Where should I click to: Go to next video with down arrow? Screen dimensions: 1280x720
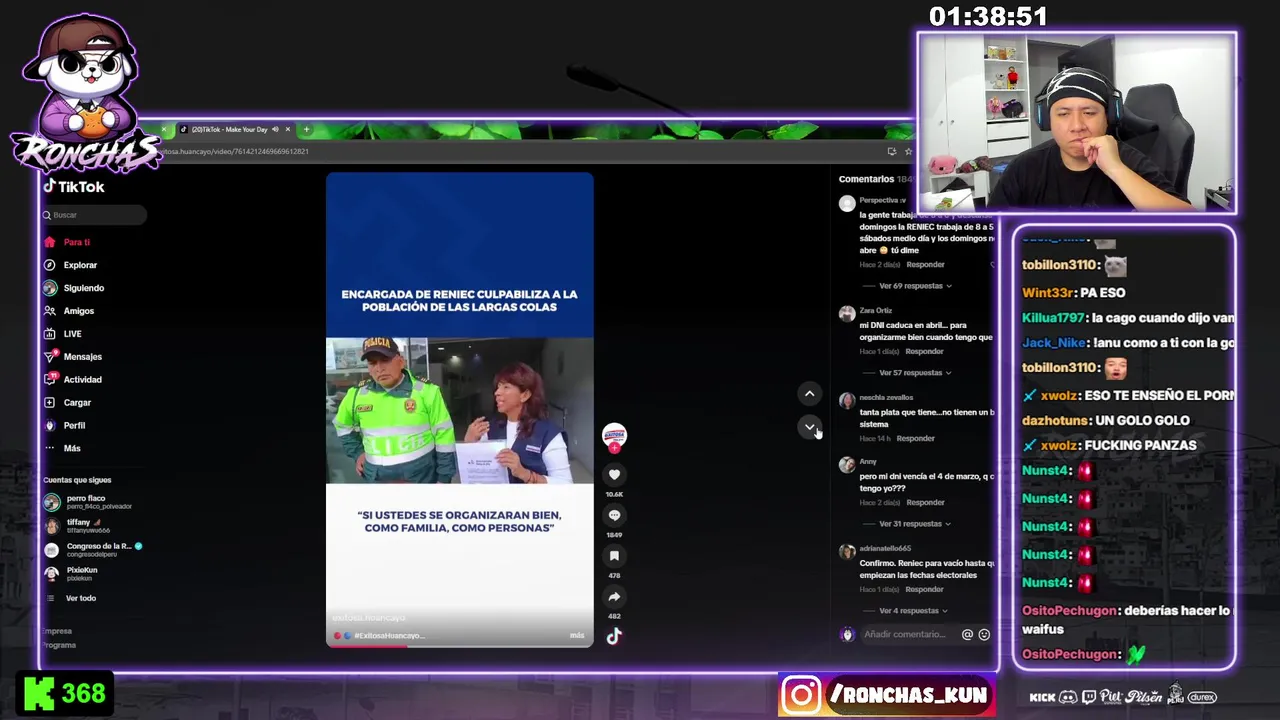(810, 427)
